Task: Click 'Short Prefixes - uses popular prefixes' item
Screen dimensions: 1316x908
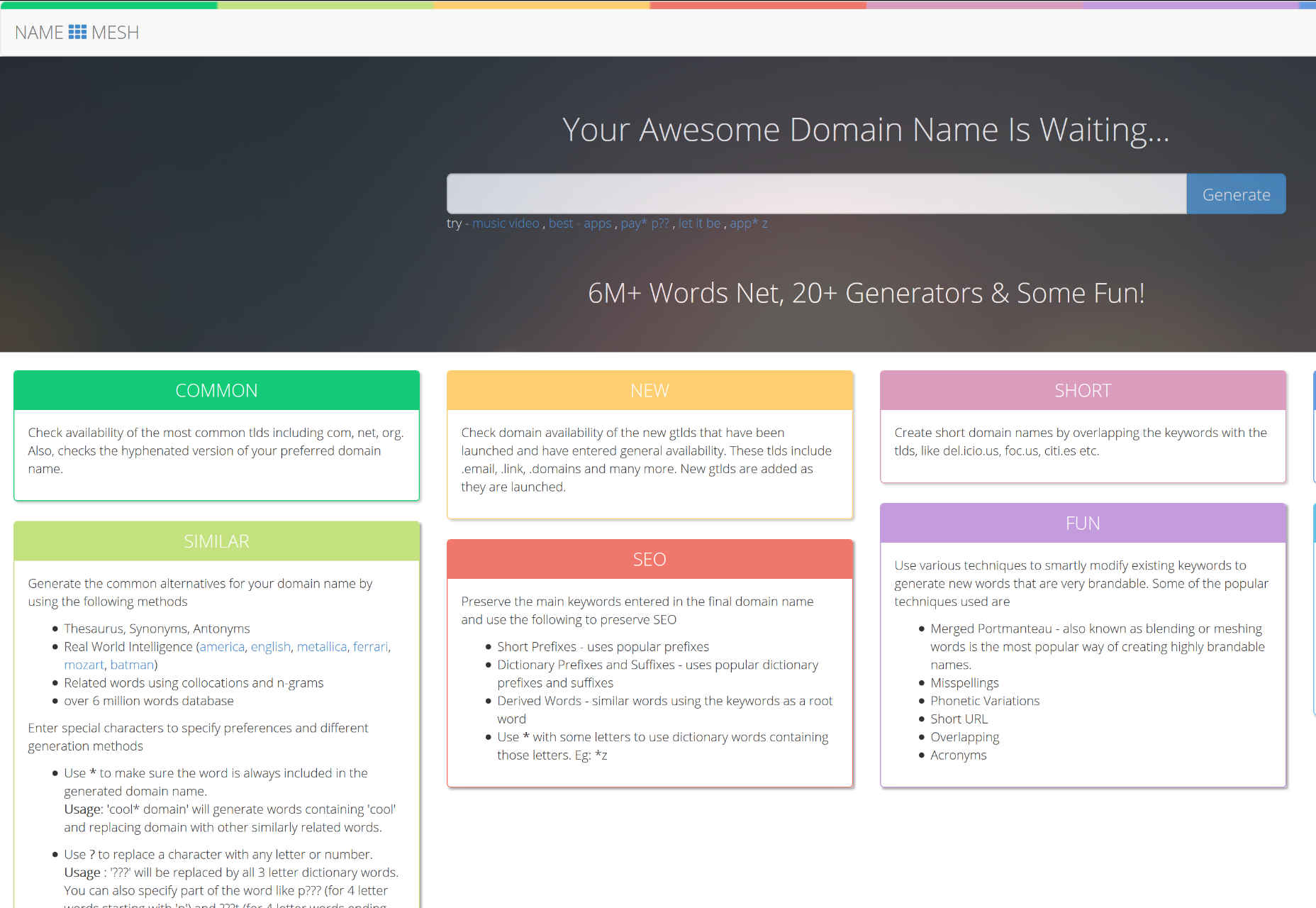Action: [603, 646]
